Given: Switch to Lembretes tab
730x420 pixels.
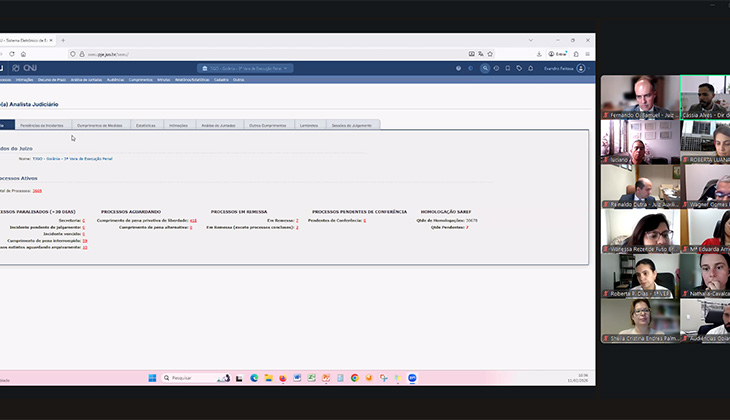Looking at the screenshot, I should tap(309, 125).
